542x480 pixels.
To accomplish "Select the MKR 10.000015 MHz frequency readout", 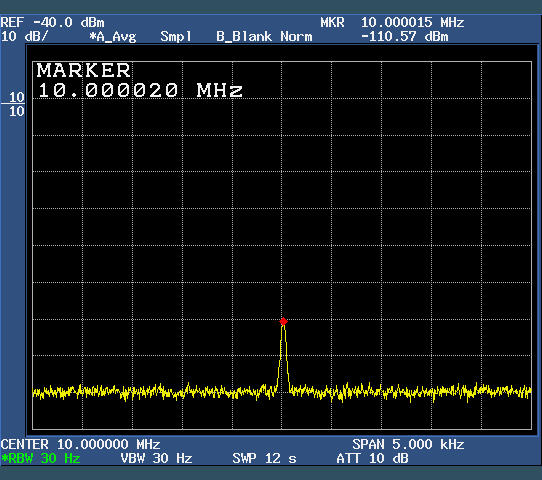I will (392, 23).
